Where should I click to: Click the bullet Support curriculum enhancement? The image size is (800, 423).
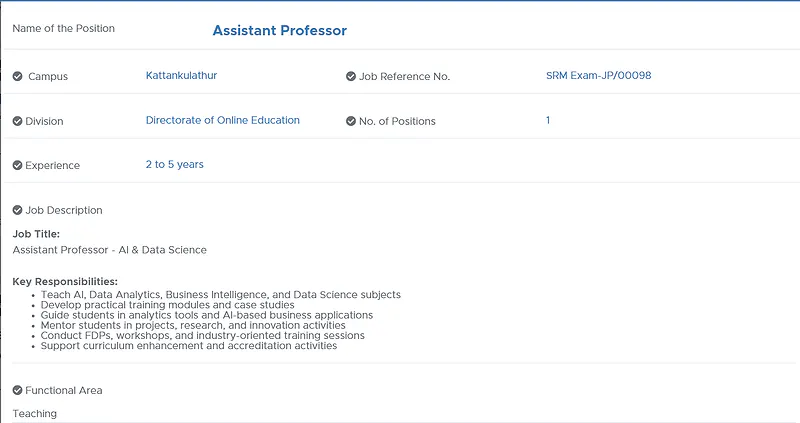pos(189,346)
